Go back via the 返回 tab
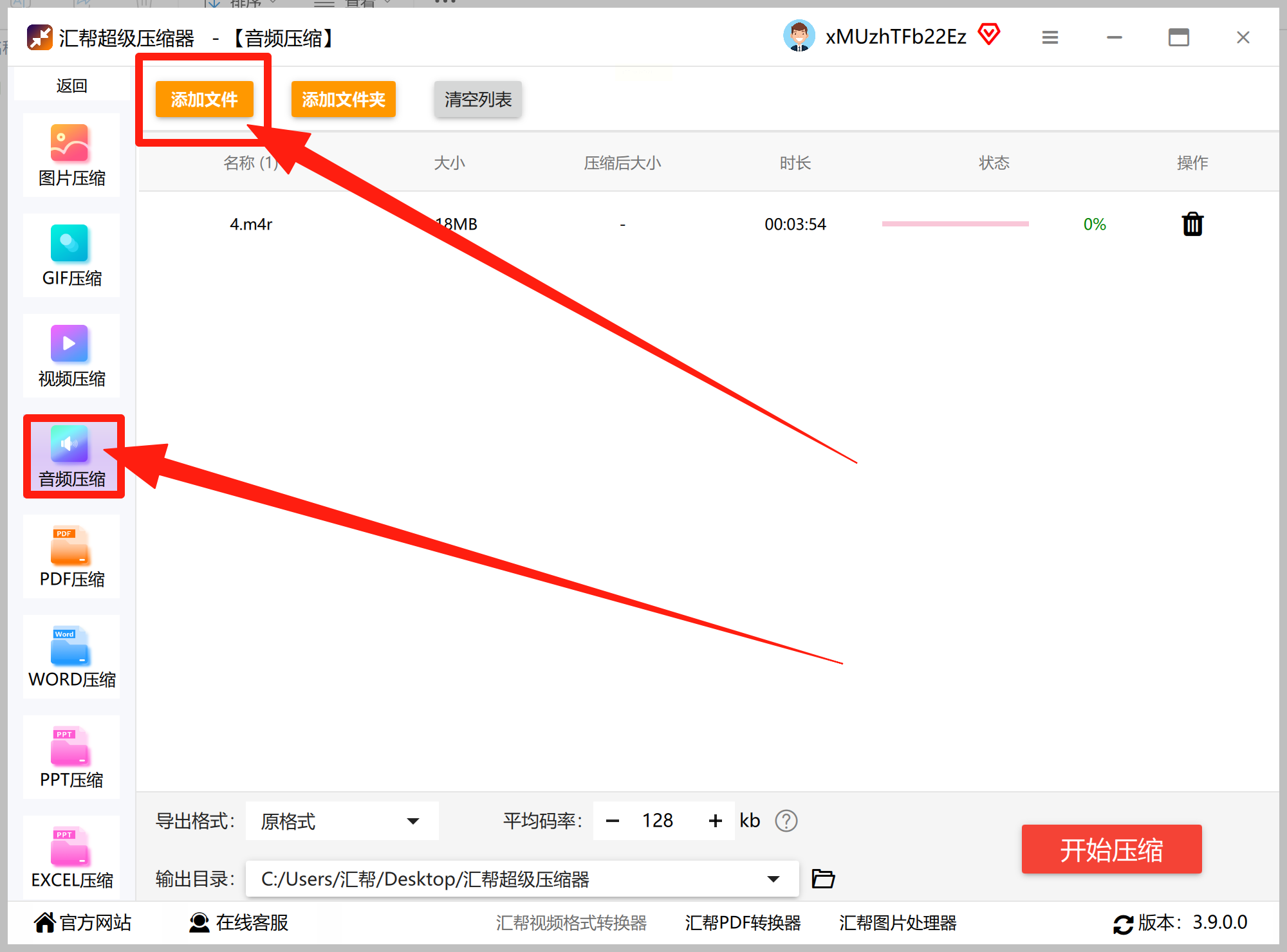Image resolution: width=1287 pixels, height=952 pixels. pyautogui.click(x=71, y=86)
